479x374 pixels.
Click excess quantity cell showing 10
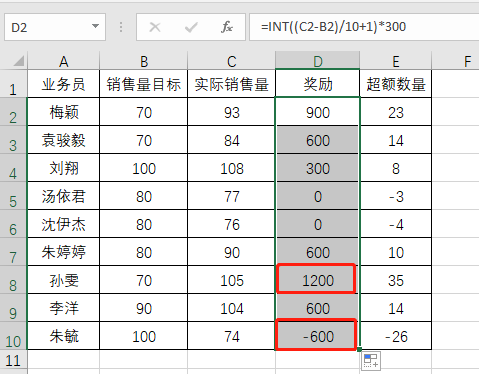(396, 252)
